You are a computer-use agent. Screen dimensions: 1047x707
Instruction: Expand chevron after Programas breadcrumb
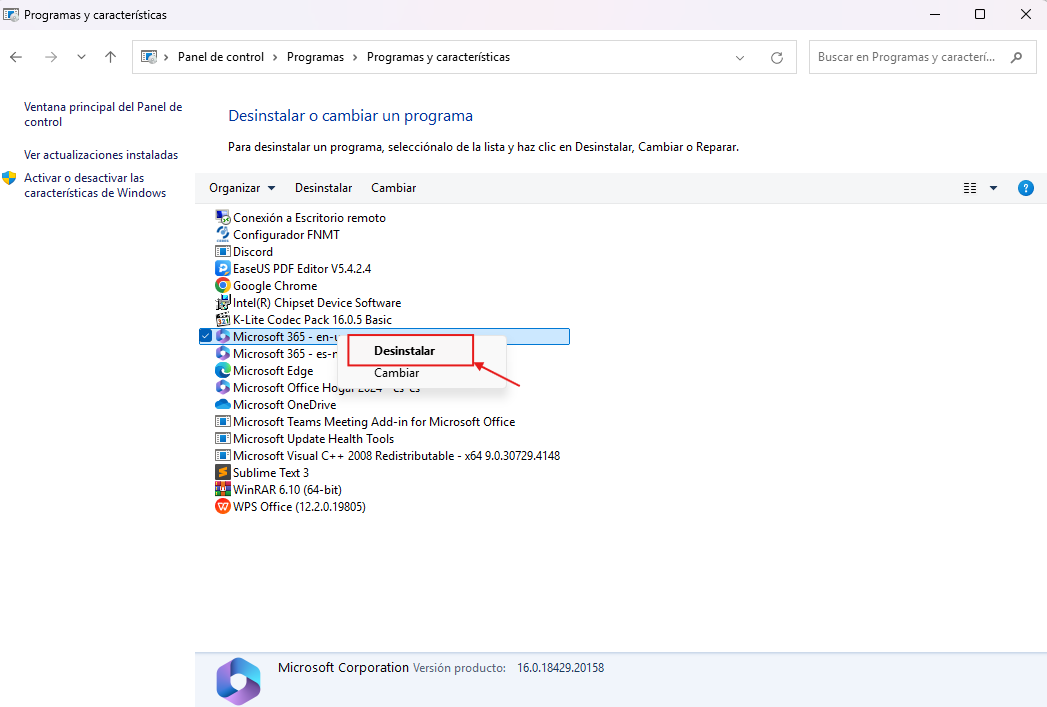(355, 57)
